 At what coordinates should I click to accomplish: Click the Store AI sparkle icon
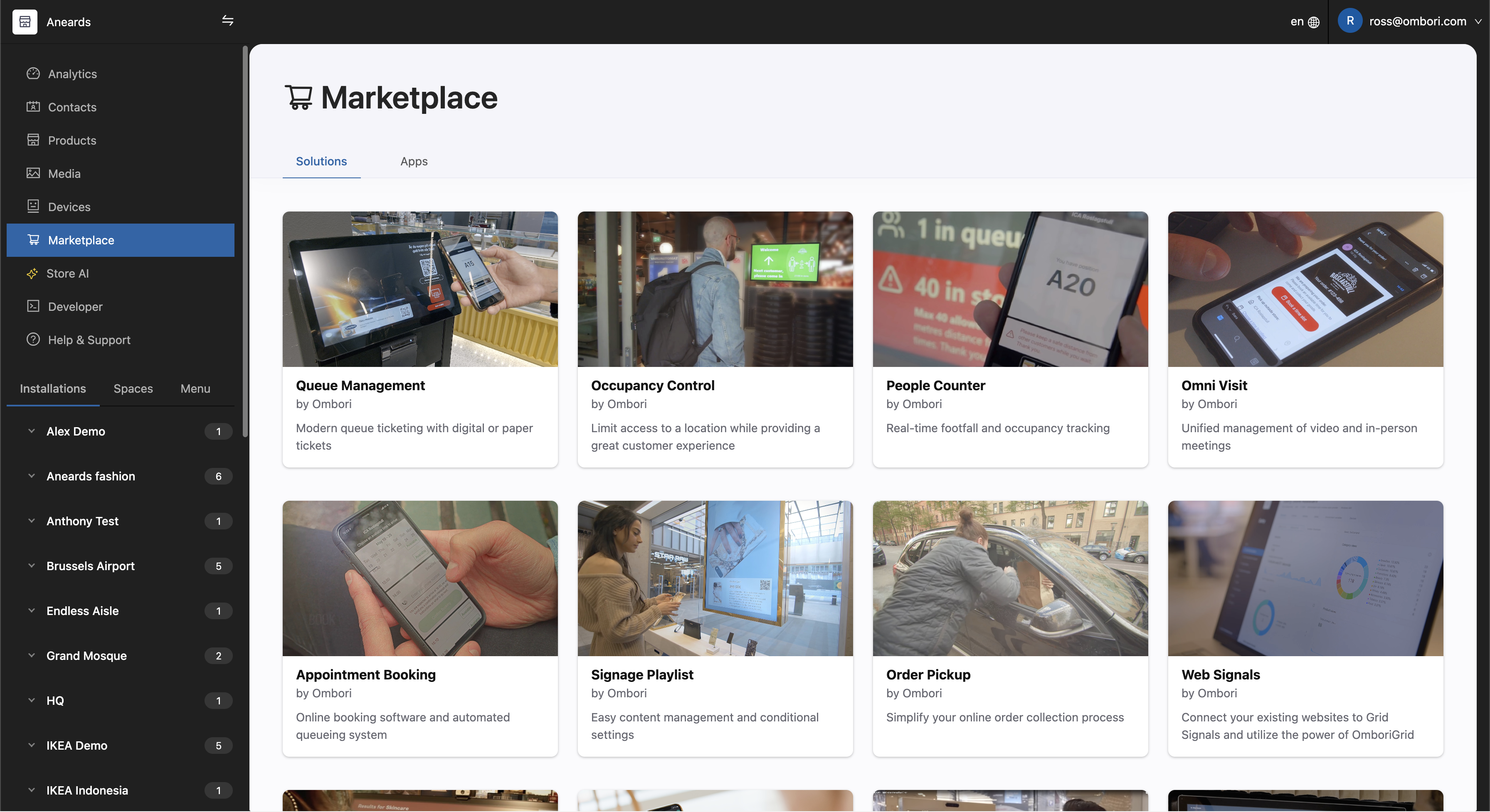click(34, 273)
